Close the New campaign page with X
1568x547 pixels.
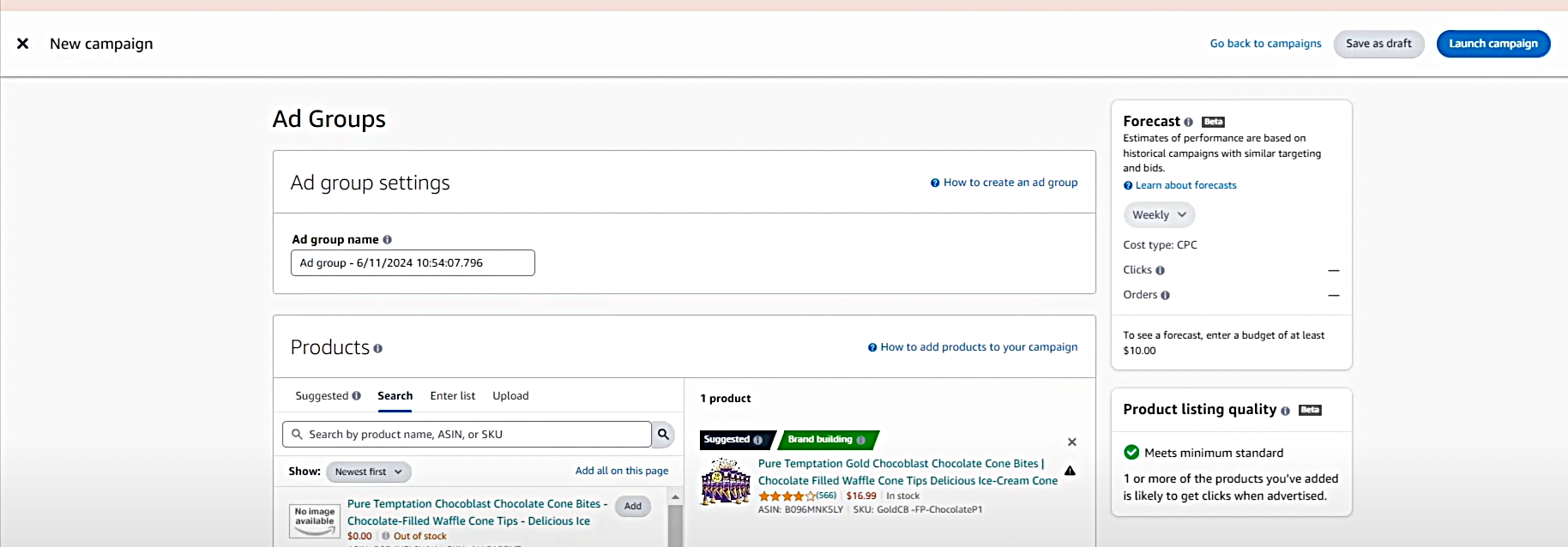(23, 44)
